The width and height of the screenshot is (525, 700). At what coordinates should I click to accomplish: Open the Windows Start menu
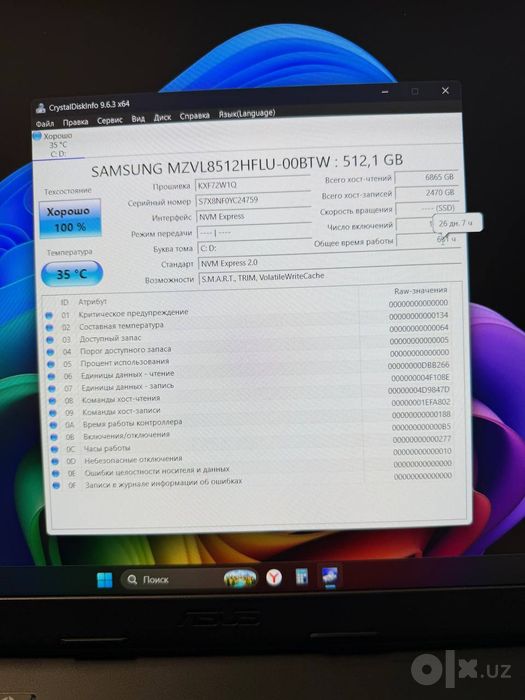(105, 580)
